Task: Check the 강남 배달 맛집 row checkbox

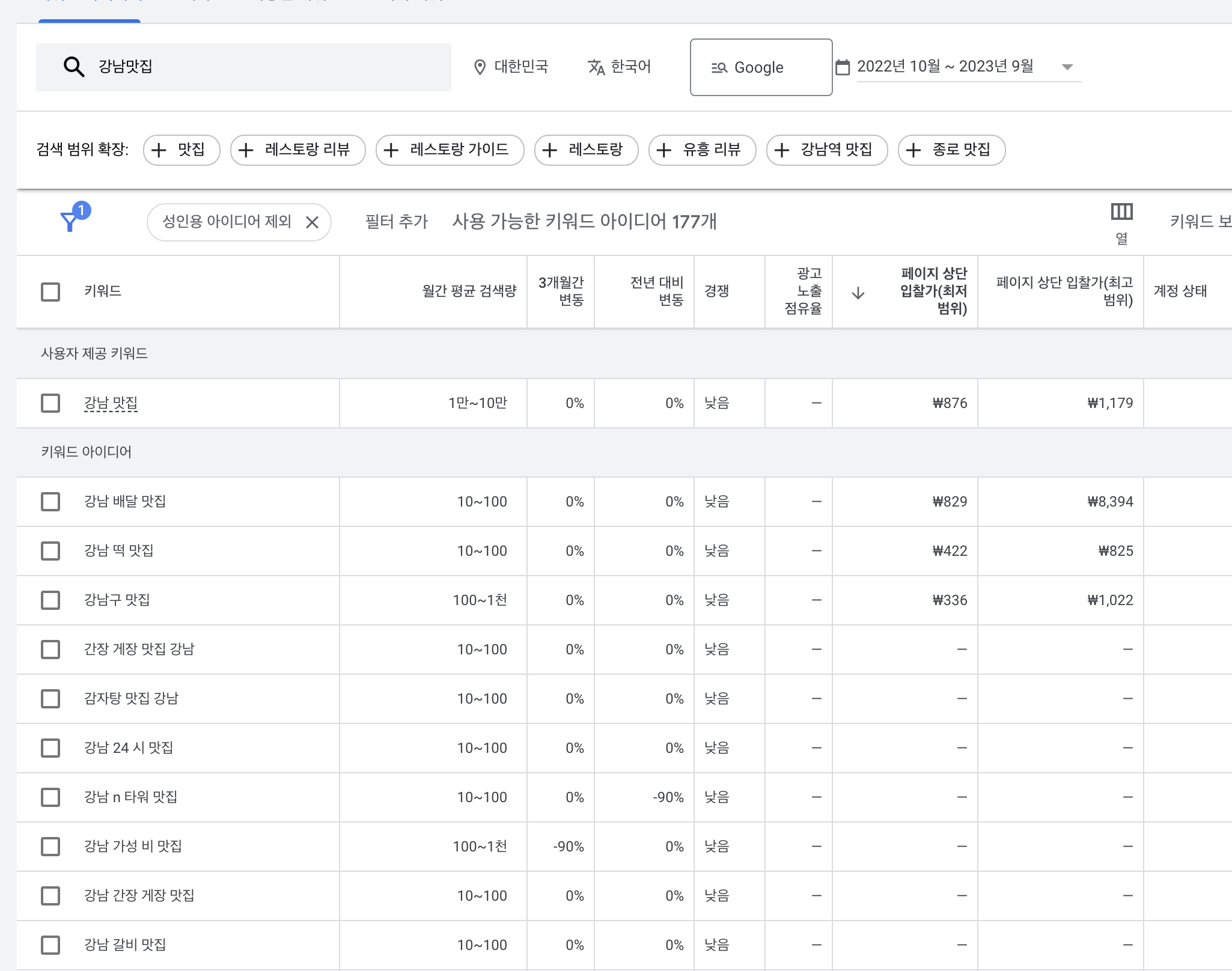Action: (50, 502)
